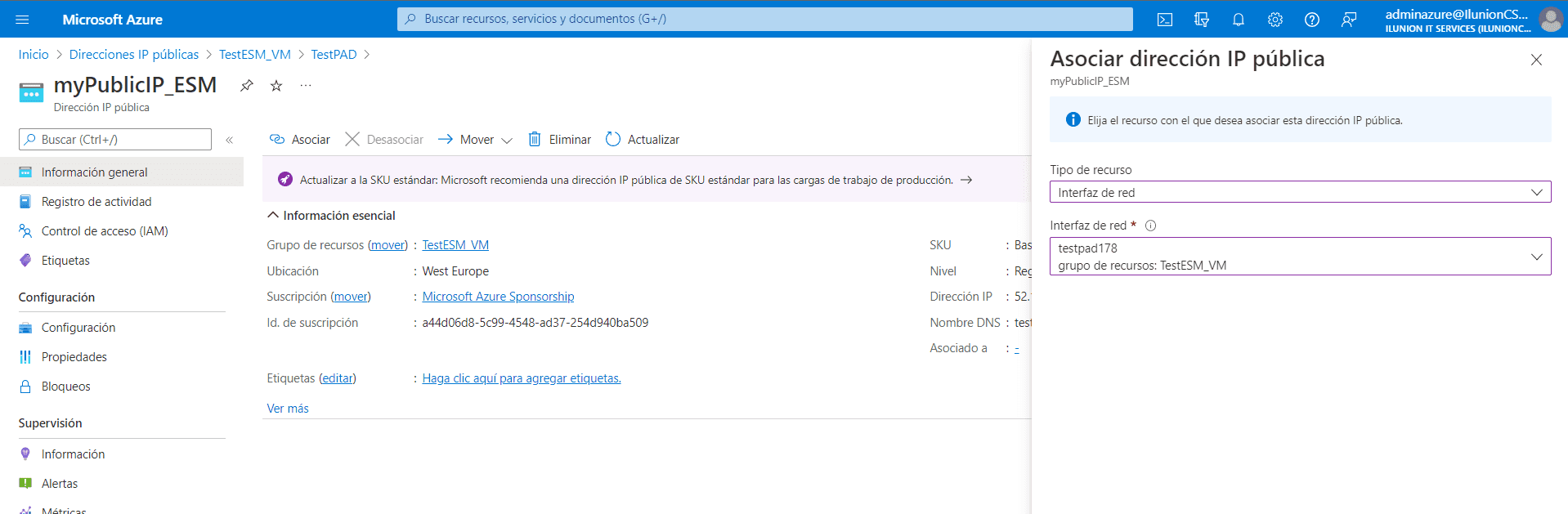Click the Asociar toolbar button
1568x514 pixels.
pyautogui.click(x=300, y=140)
